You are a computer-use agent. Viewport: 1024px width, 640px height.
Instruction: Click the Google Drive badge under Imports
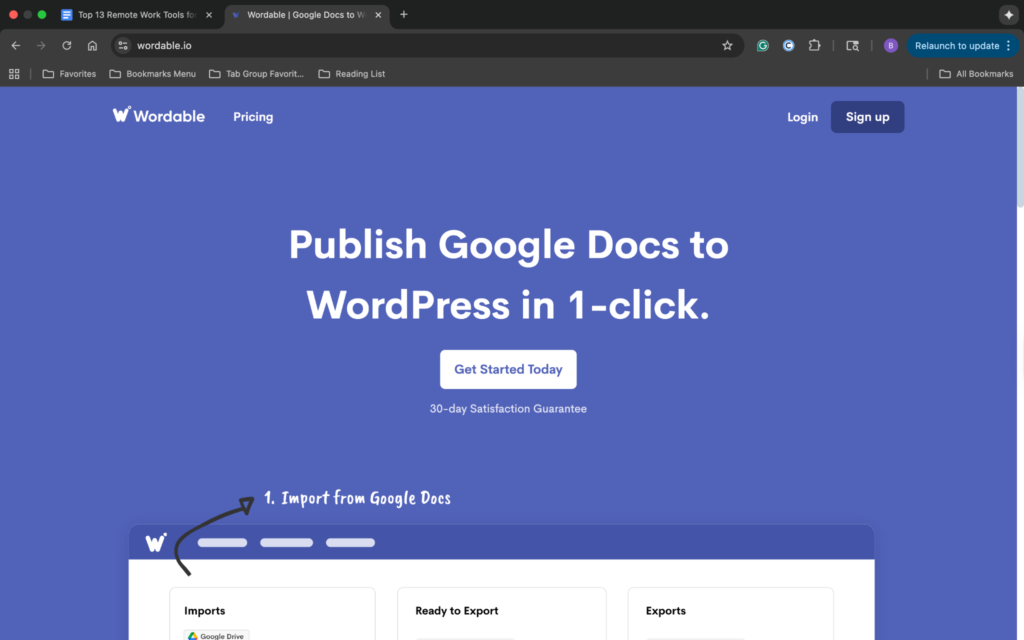click(216, 635)
